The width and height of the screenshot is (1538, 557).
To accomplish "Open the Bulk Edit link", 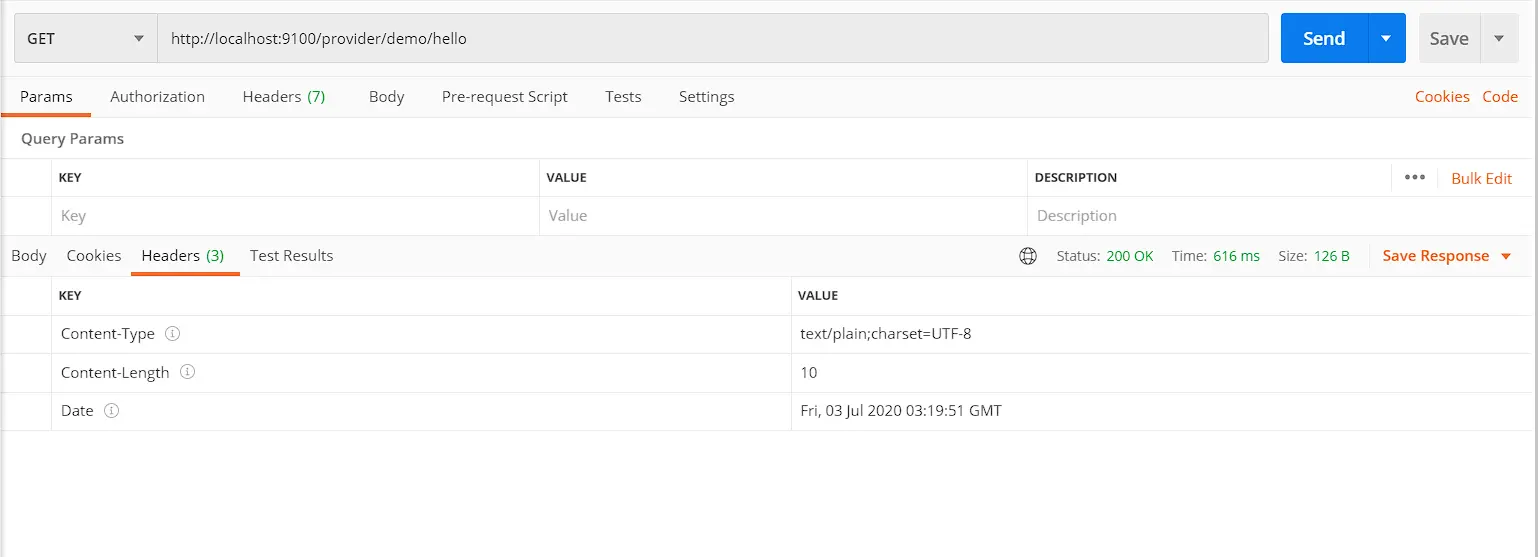I will [1481, 178].
